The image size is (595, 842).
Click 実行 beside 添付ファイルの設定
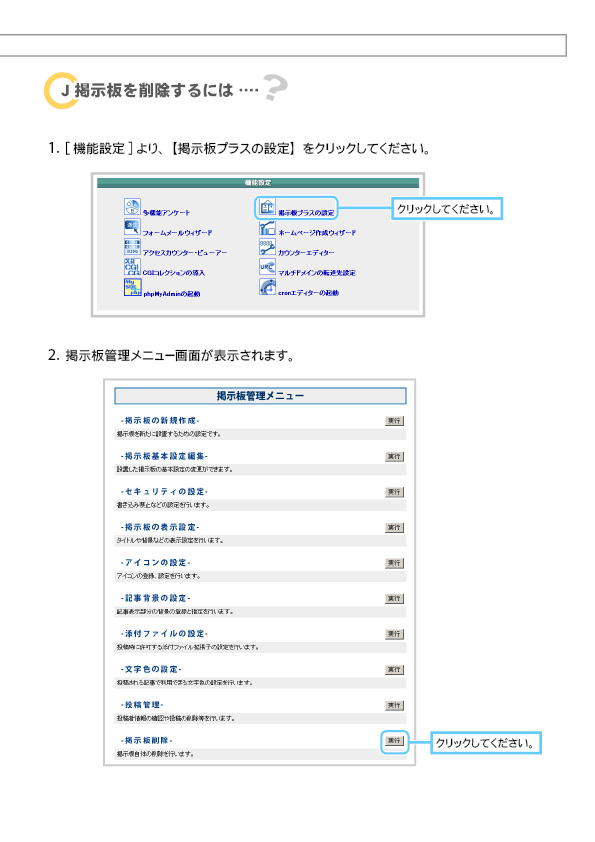[394, 634]
